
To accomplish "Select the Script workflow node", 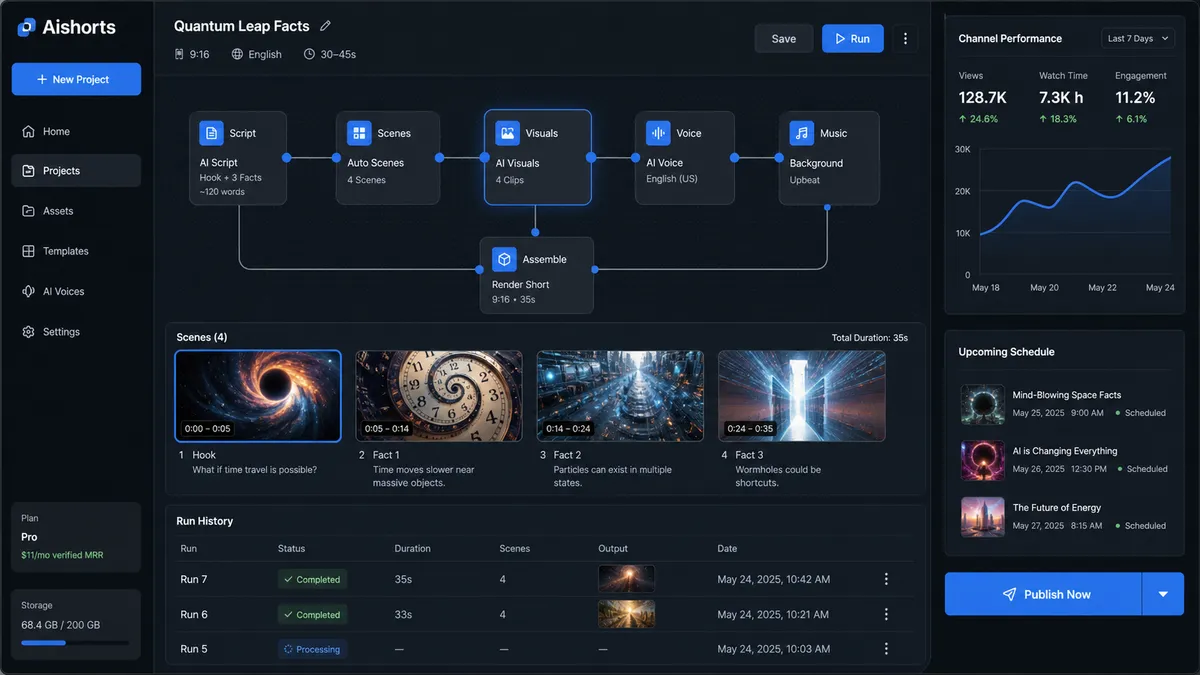I will [238, 158].
